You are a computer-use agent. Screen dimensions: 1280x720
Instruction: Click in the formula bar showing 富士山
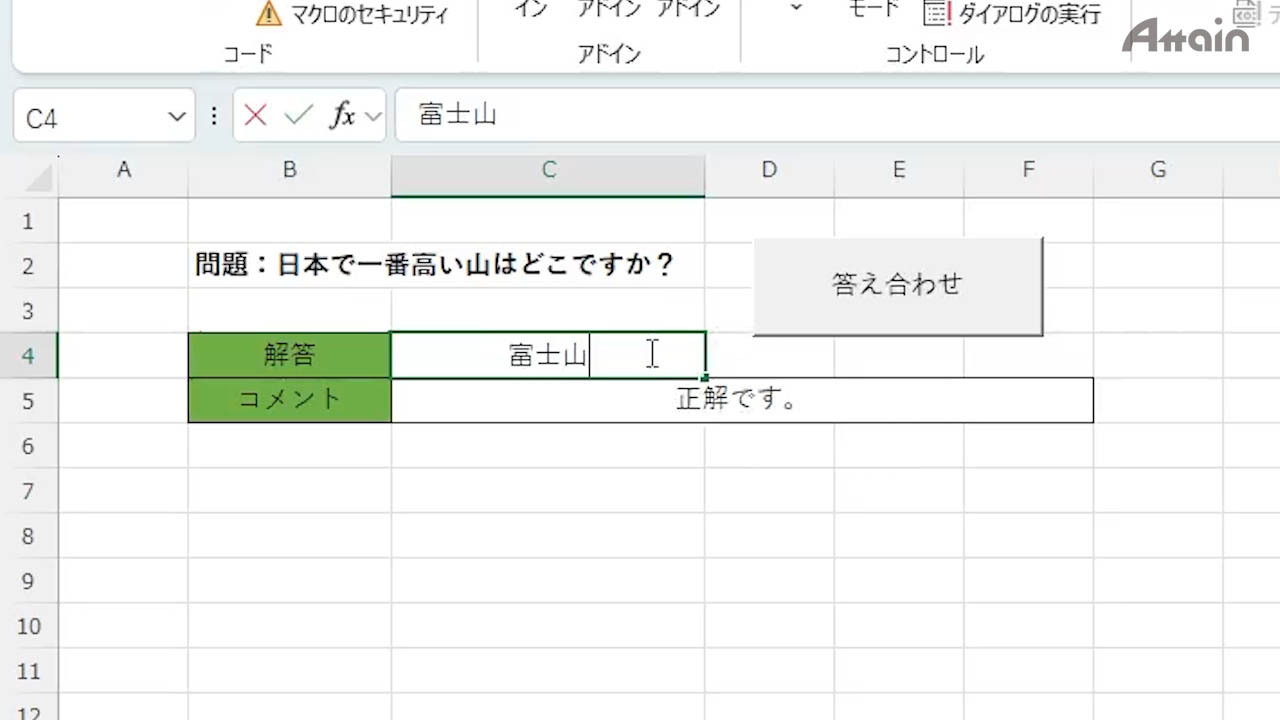pyautogui.click(x=700, y=116)
